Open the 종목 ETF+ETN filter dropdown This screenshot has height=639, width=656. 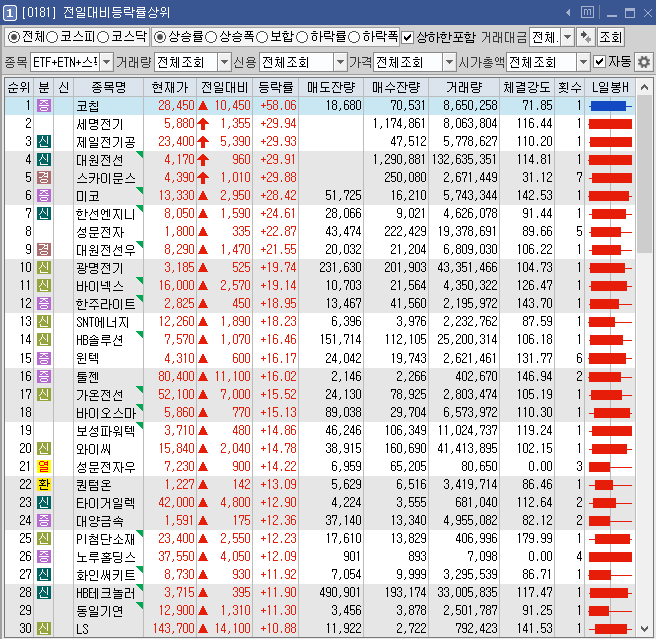[x=107, y=62]
